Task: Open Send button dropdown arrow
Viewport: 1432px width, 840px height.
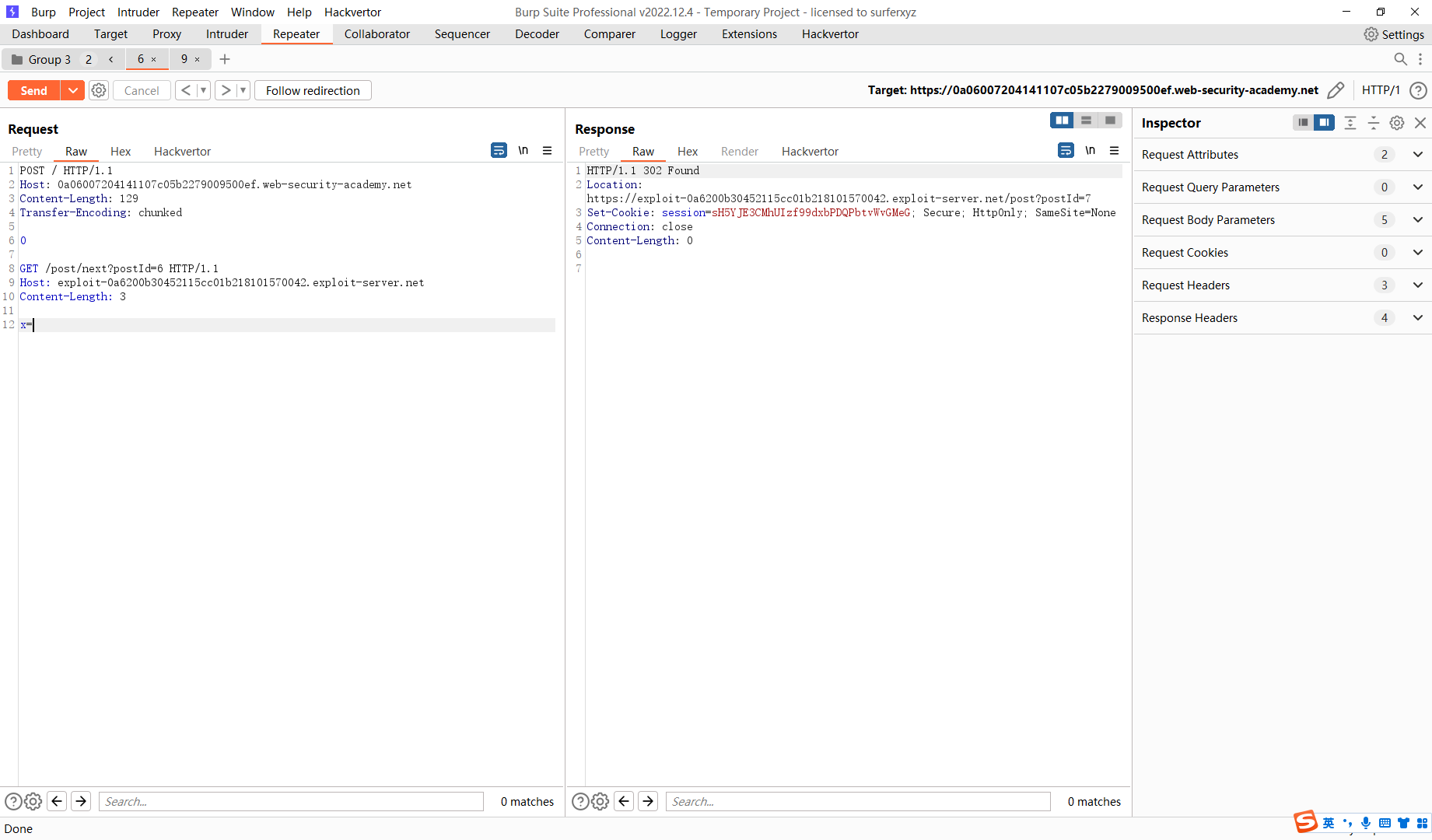Action: pos(72,90)
